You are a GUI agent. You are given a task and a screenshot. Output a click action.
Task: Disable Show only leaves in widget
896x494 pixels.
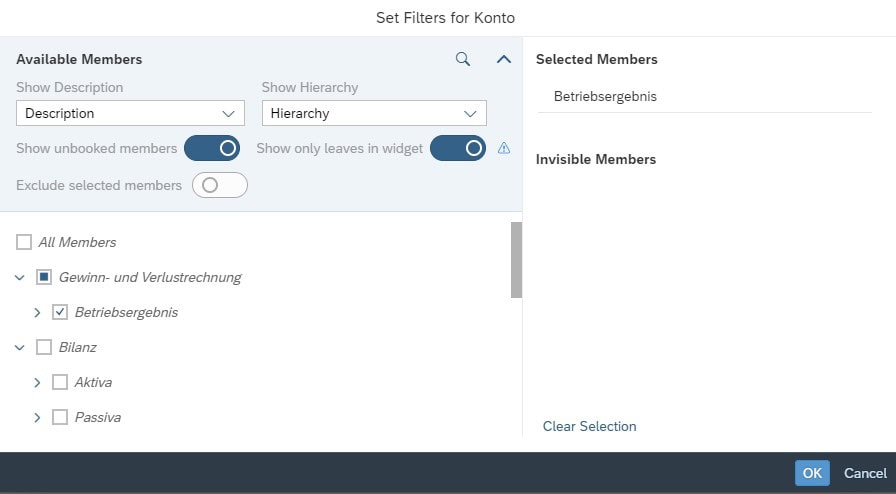[x=460, y=148]
